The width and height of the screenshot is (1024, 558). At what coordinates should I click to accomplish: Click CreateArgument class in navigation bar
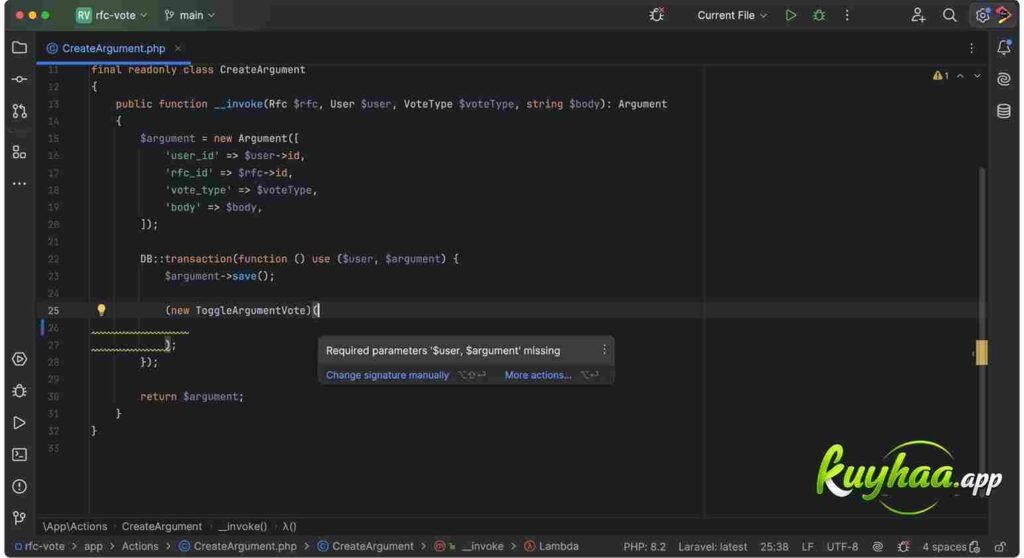click(366, 546)
